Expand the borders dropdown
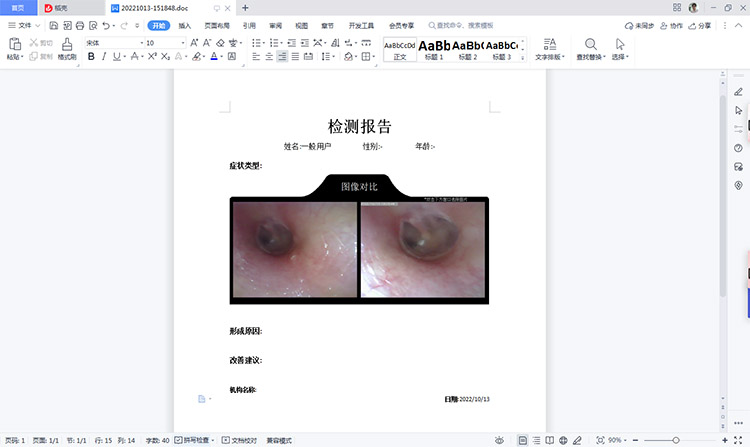Screen dimensions: 750x447 (x=373, y=57)
